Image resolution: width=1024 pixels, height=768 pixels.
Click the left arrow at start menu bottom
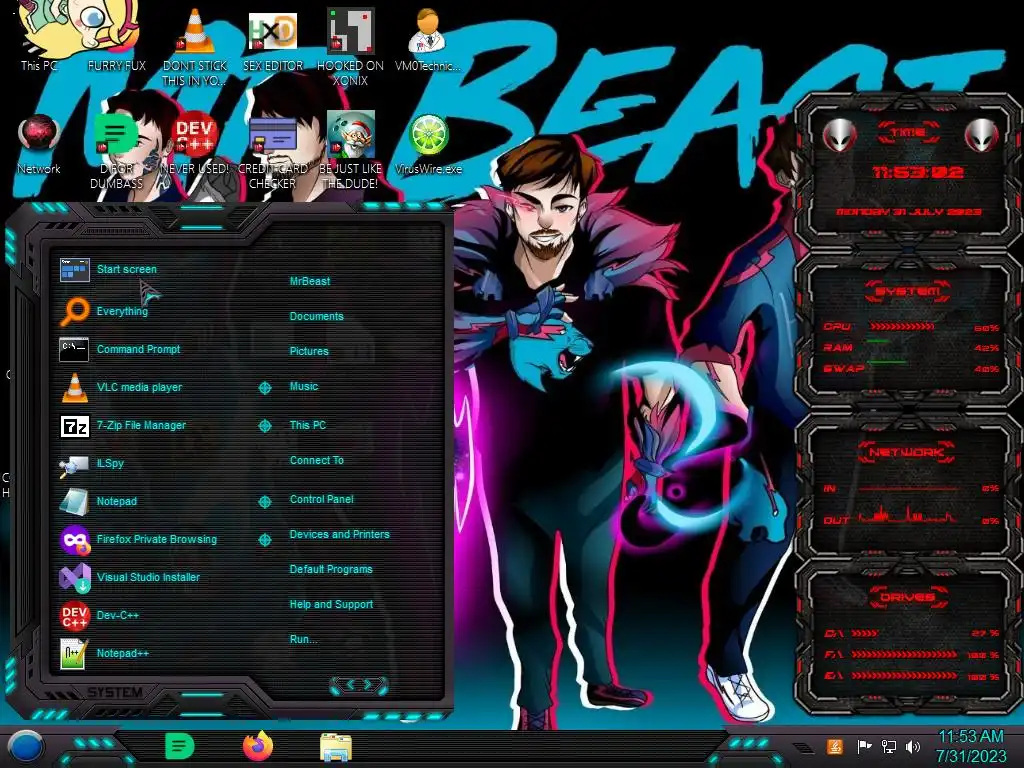(349, 684)
